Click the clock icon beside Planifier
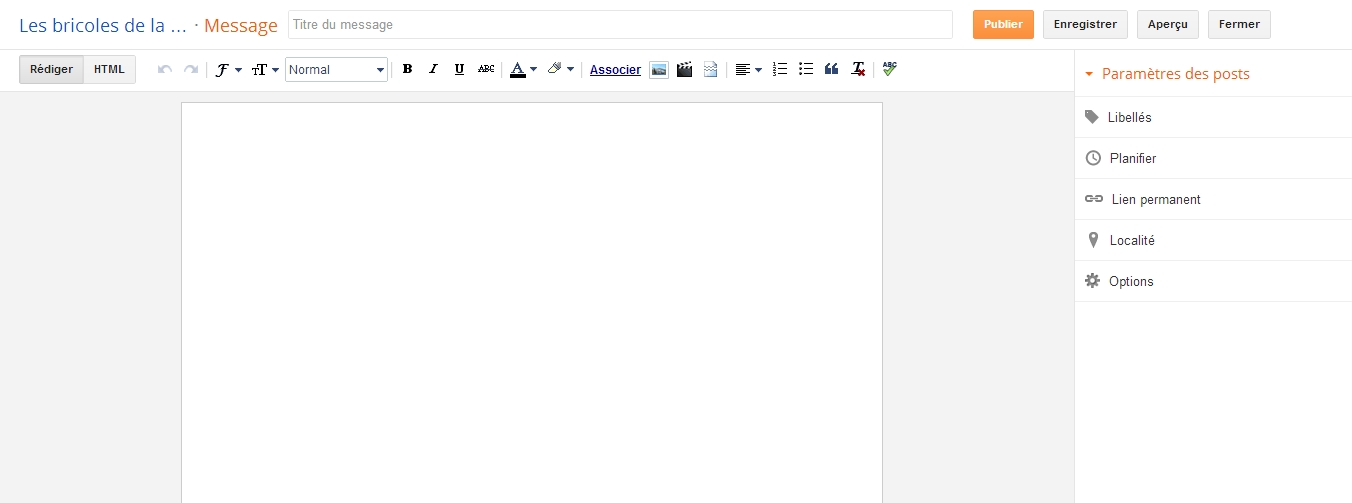 click(1093, 158)
